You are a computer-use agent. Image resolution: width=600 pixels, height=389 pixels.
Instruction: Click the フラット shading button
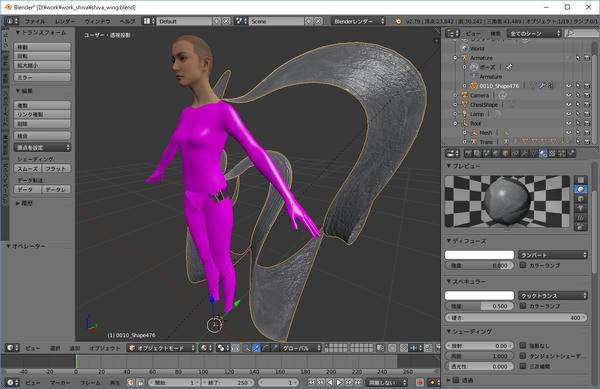pyautogui.click(x=56, y=168)
